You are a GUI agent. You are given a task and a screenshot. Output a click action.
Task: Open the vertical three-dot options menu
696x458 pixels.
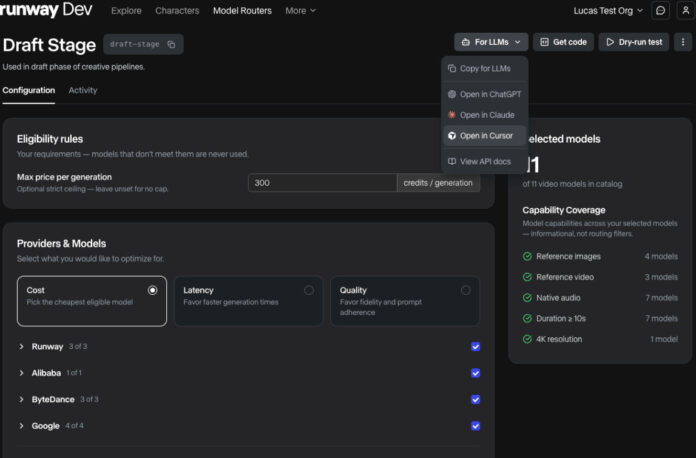coord(683,42)
